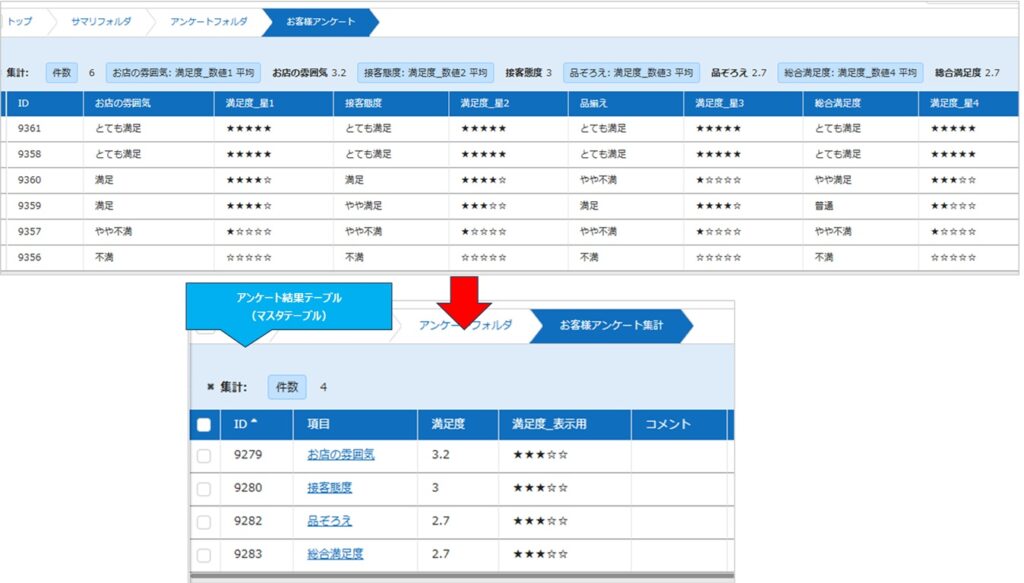Click the ID column sort arrow

[x=254, y=423]
